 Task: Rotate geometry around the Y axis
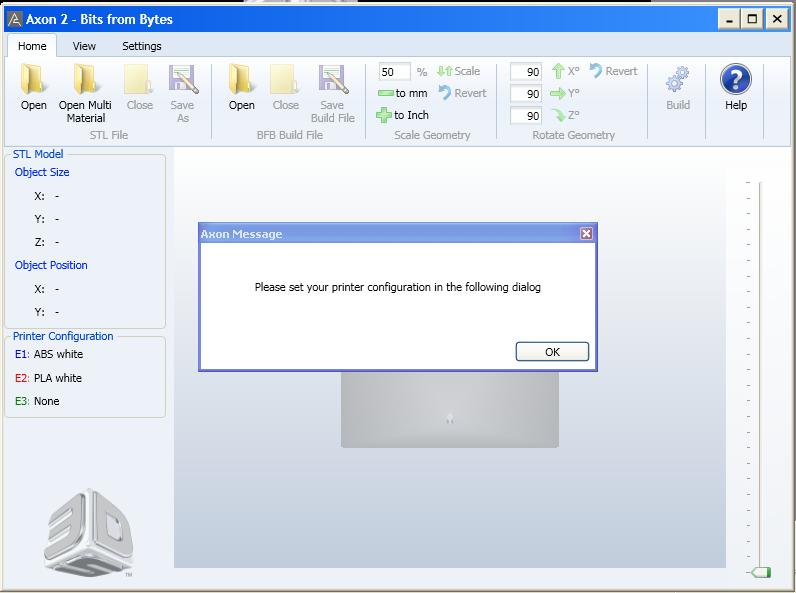(565, 93)
